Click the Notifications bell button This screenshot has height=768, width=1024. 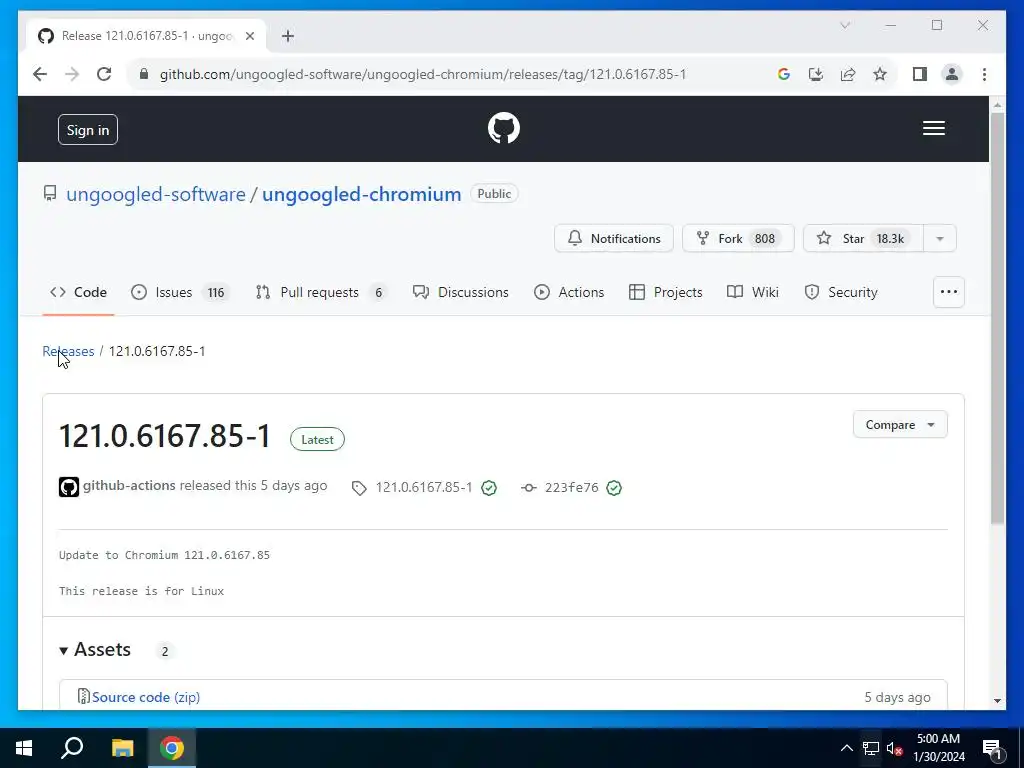(614, 238)
